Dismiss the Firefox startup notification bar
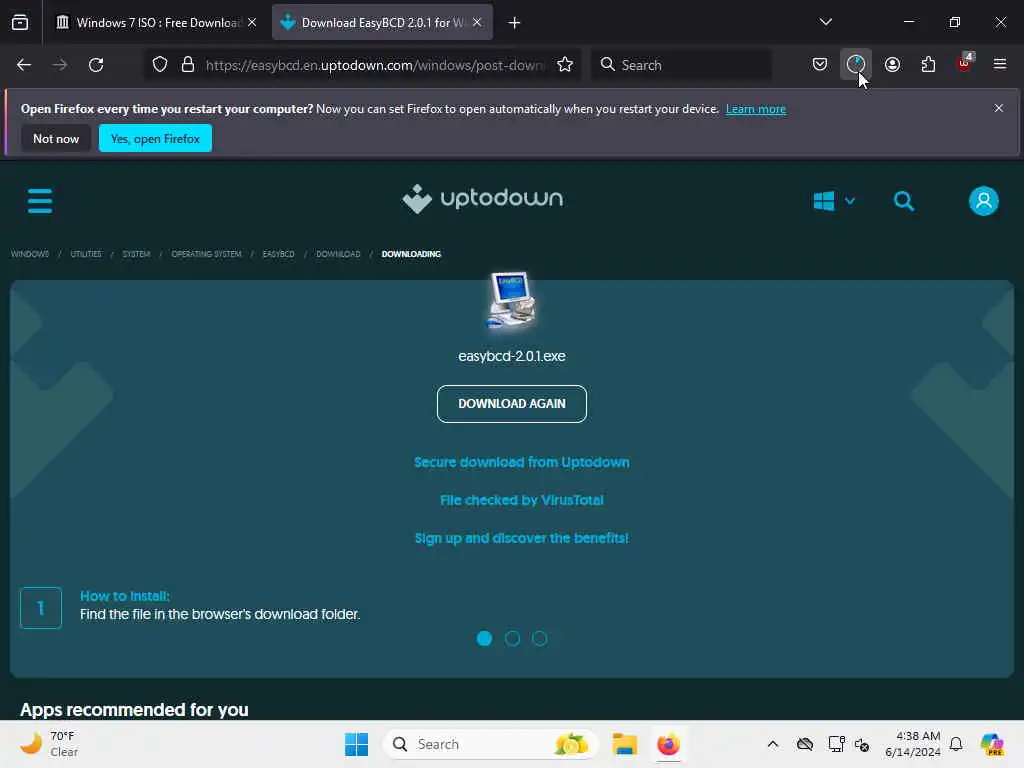Image resolution: width=1024 pixels, height=768 pixels. (999, 108)
